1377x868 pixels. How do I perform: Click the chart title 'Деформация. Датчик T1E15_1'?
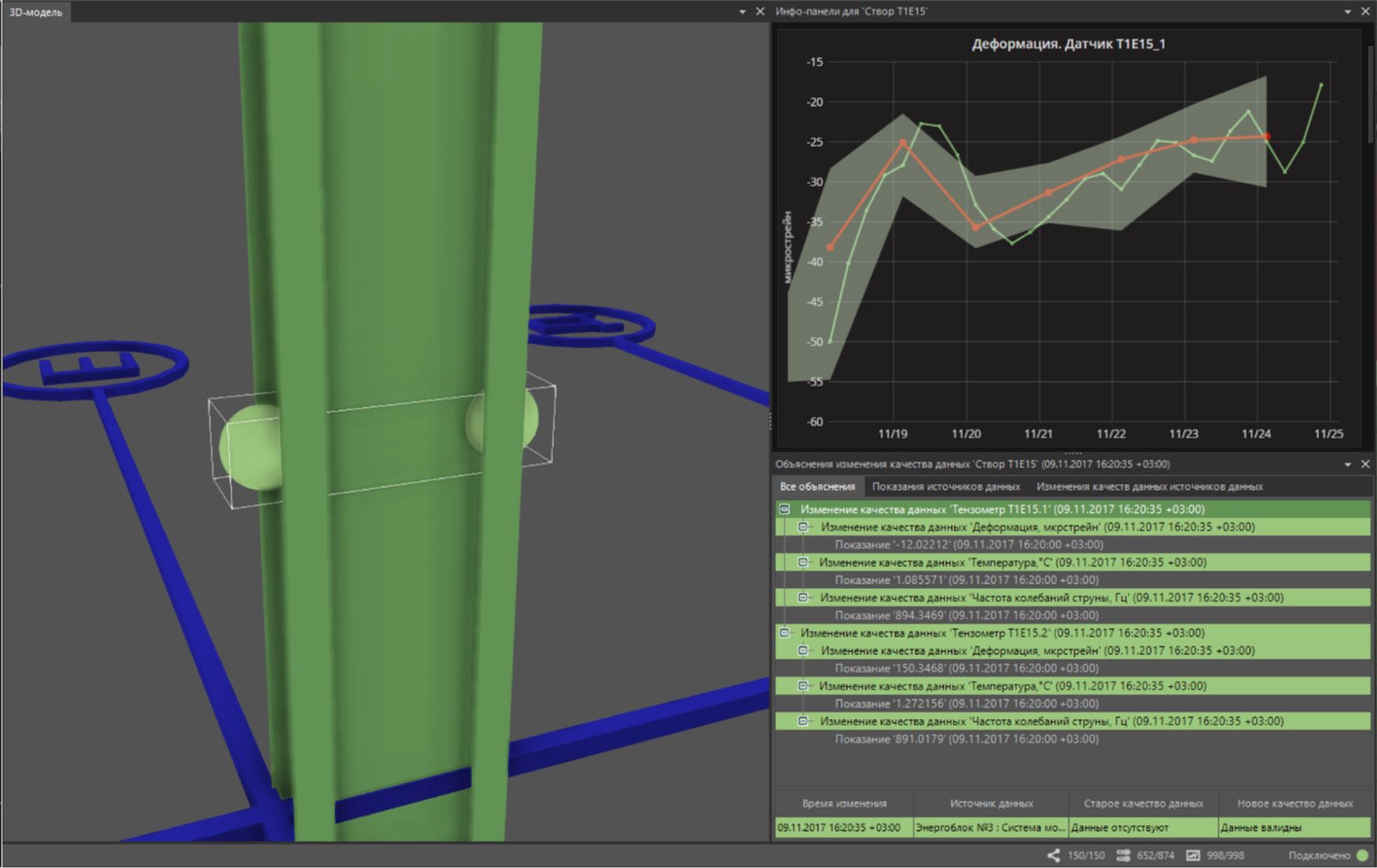coord(1068,44)
